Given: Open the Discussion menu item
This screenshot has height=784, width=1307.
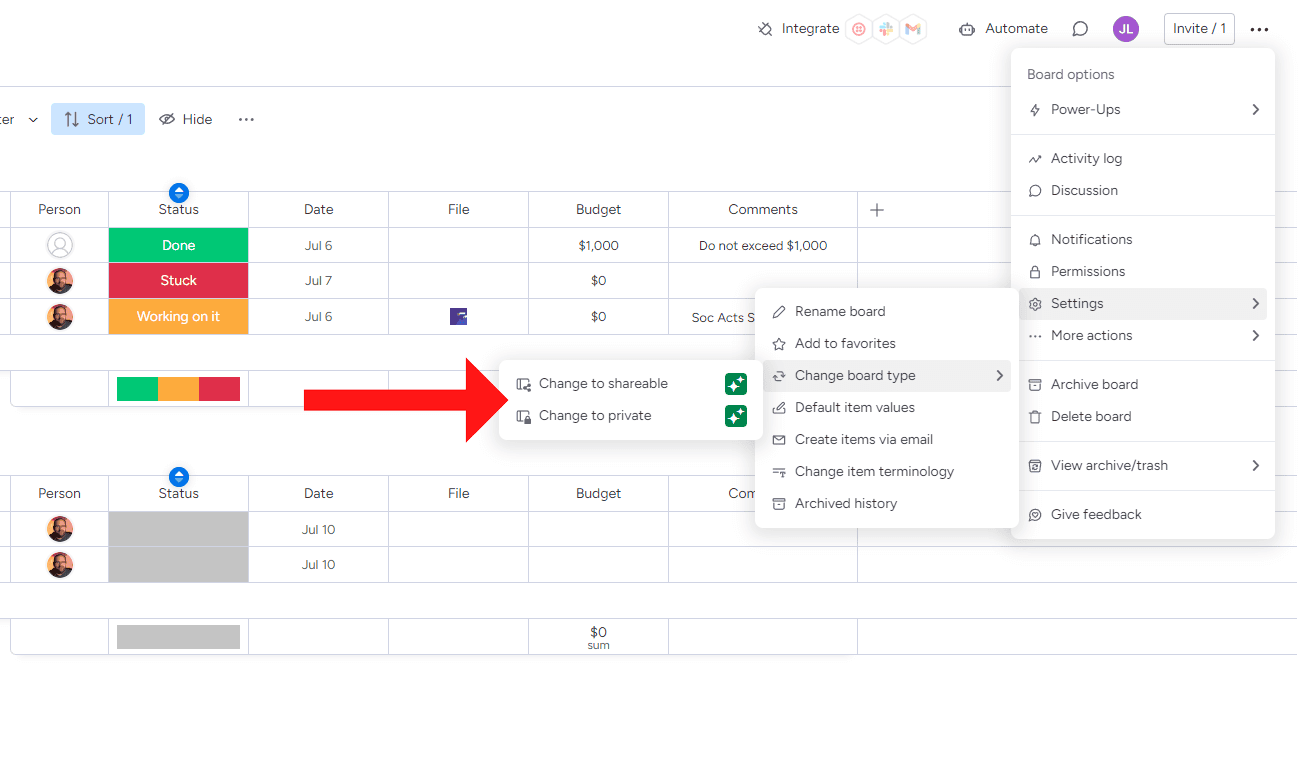Looking at the screenshot, I should pos(1143,191).
